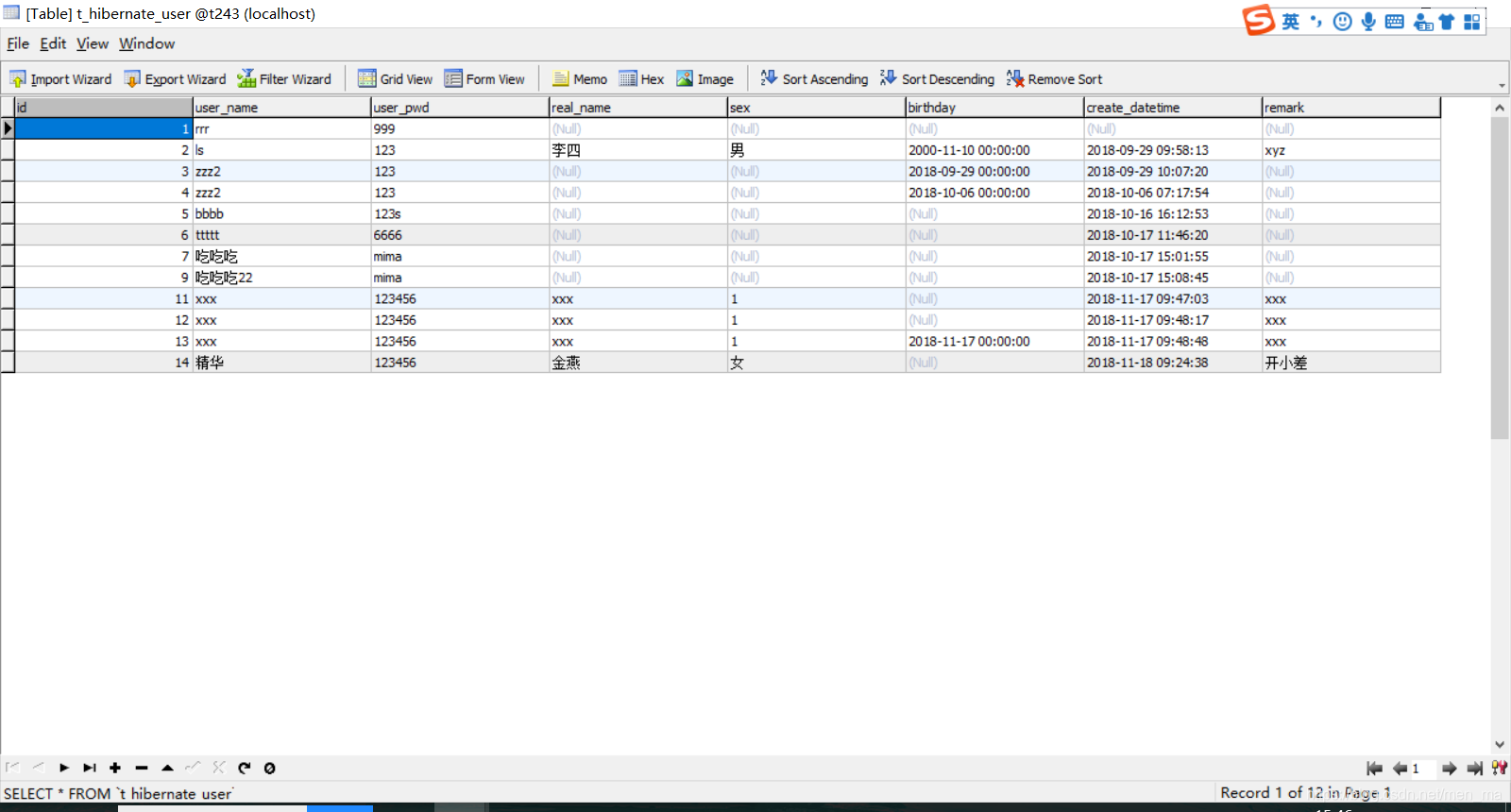The image size is (1511, 812).
Task: Click the voice input microphone icon
Action: pos(1368,22)
